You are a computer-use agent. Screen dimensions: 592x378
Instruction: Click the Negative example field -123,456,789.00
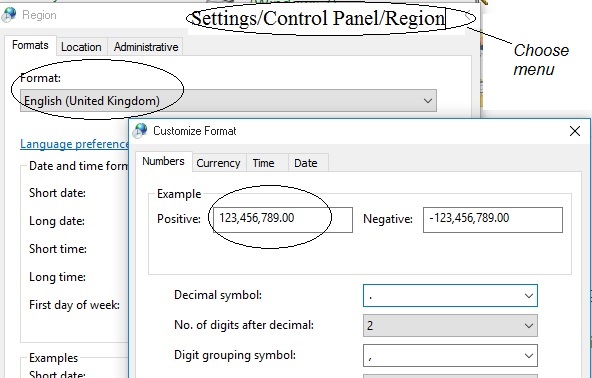493,220
